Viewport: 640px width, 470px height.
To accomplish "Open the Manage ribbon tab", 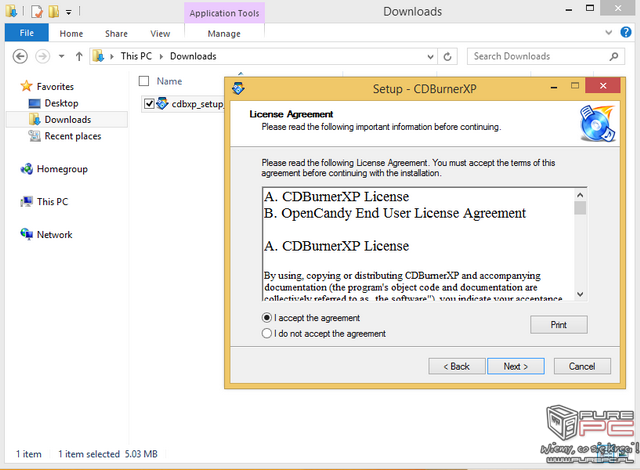I will [224, 33].
